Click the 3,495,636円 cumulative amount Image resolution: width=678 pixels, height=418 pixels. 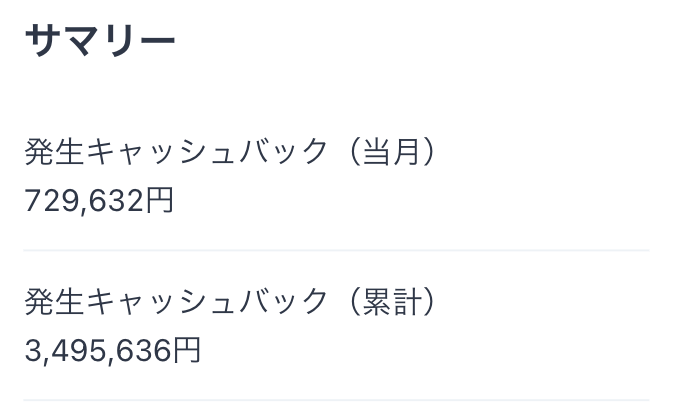tap(112, 351)
